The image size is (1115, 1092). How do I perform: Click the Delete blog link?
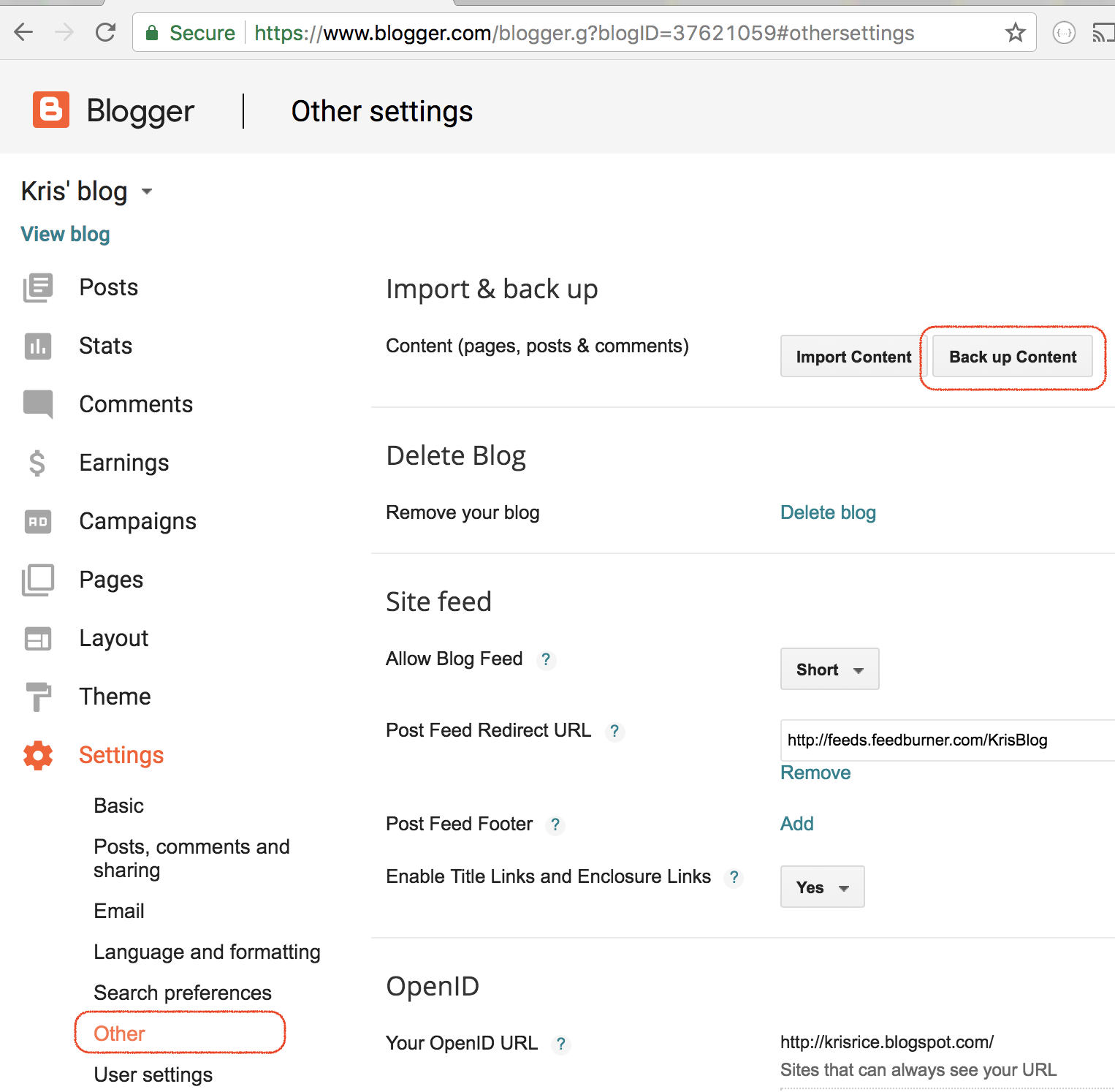click(x=828, y=512)
